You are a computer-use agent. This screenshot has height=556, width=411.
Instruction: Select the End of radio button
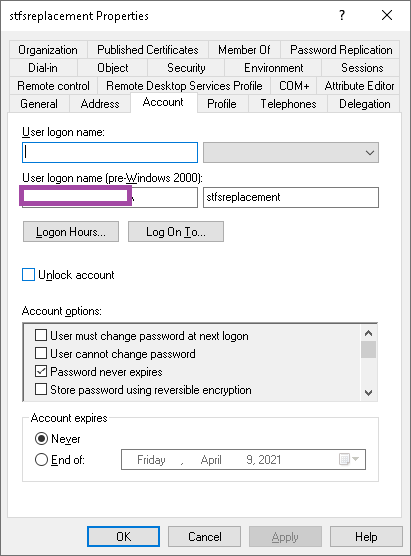[x=41, y=460]
